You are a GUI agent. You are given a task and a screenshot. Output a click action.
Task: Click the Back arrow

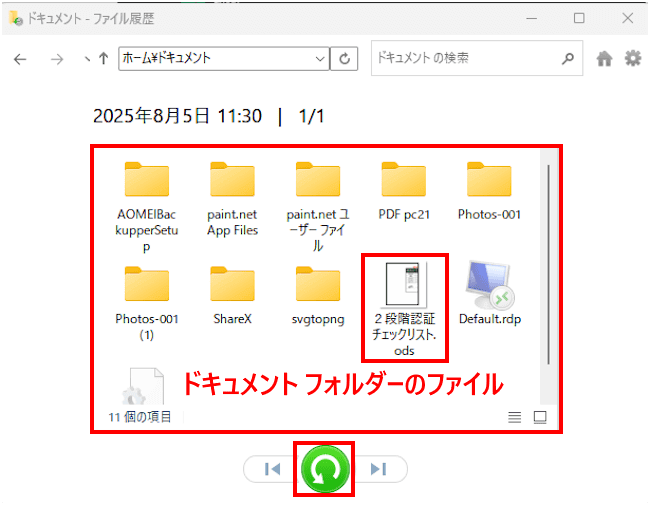coord(20,59)
